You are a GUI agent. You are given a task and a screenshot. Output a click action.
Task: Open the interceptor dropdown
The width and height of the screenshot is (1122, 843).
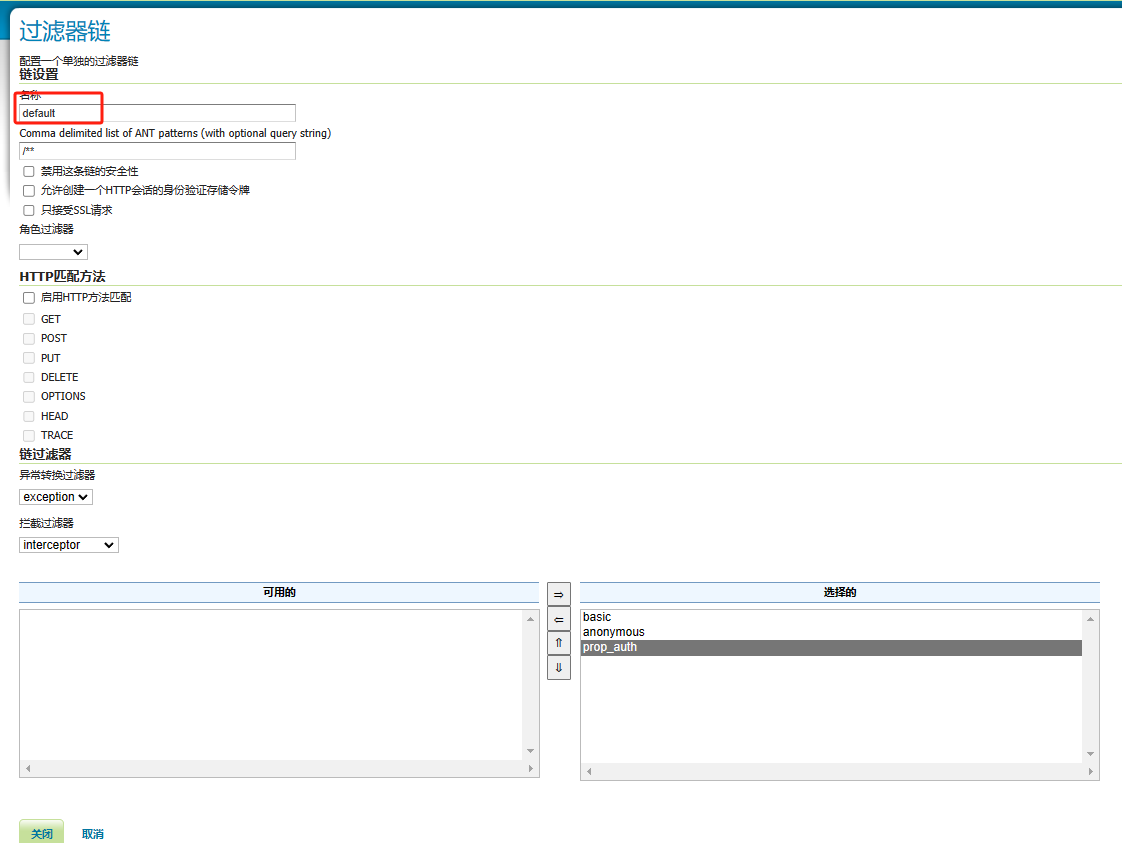click(69, 545)
